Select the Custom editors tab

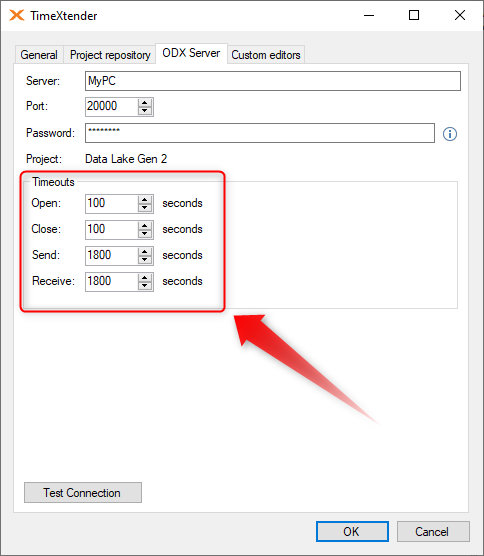[266, 55]
